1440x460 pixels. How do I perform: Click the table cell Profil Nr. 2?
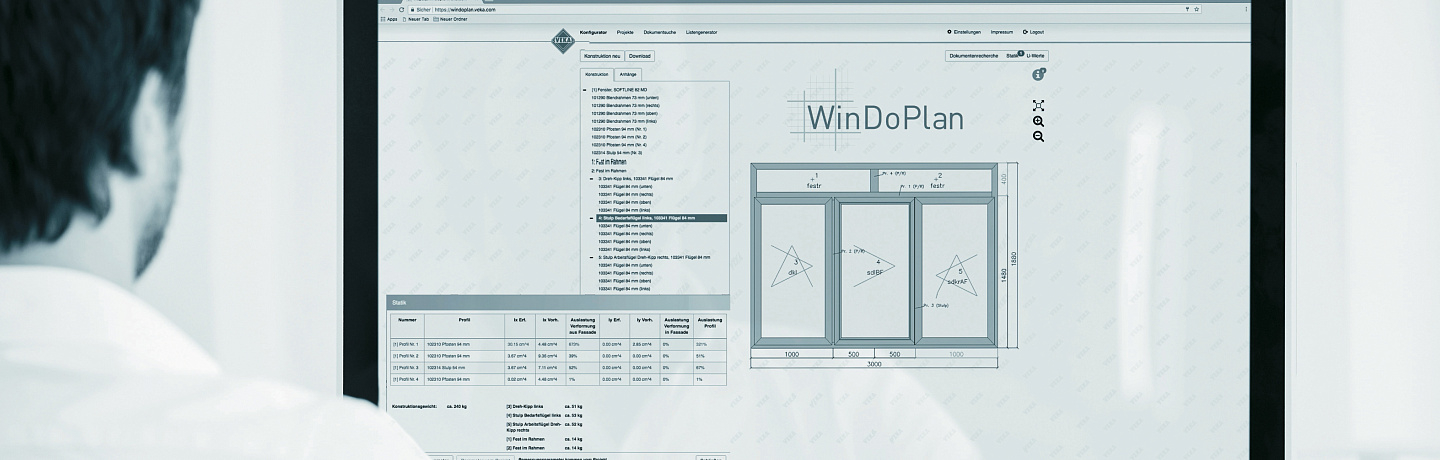click(x=406, y=355)
